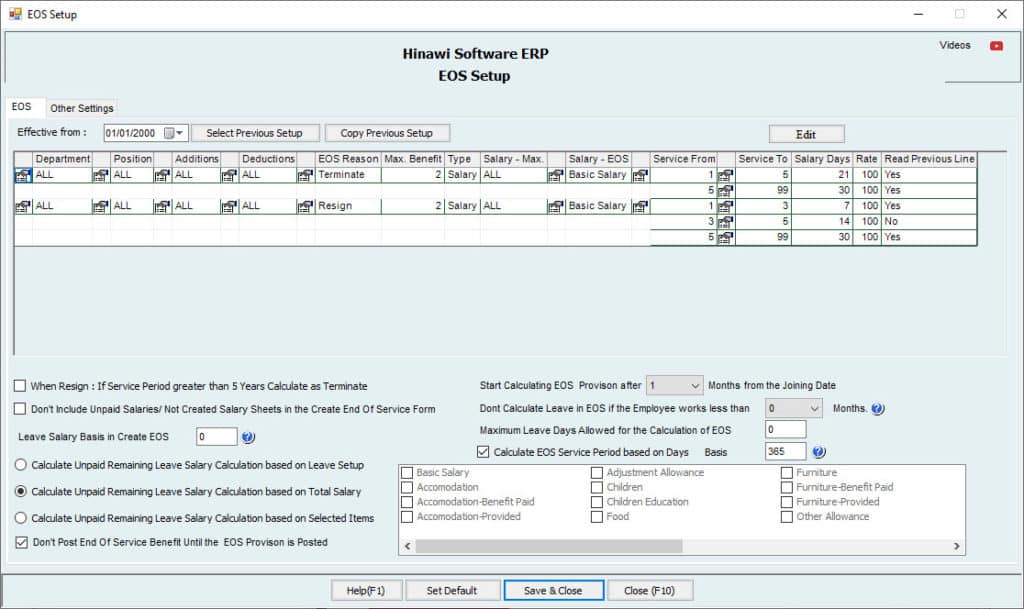Tick the Food checkbox
The image size is (1024, 609).
point(597,517)
